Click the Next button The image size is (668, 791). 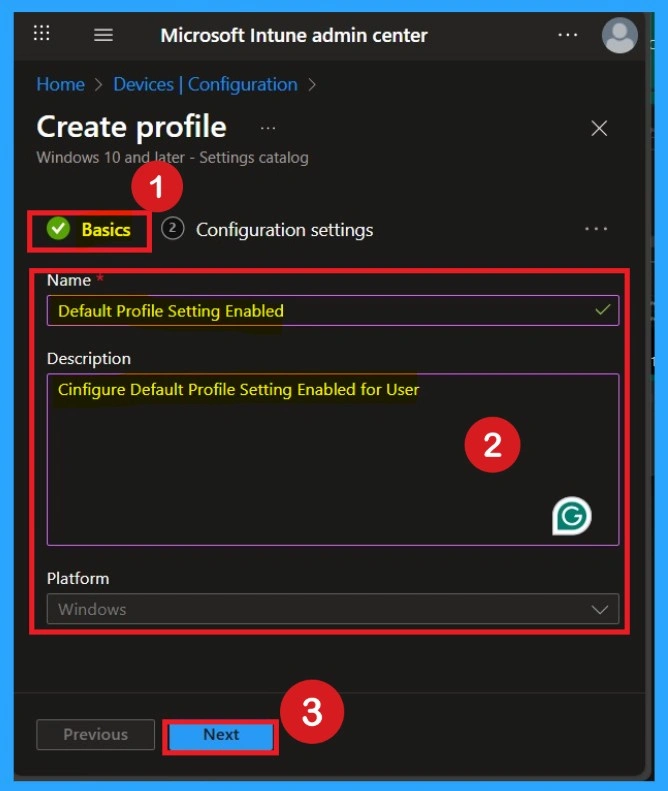[221, 736]
